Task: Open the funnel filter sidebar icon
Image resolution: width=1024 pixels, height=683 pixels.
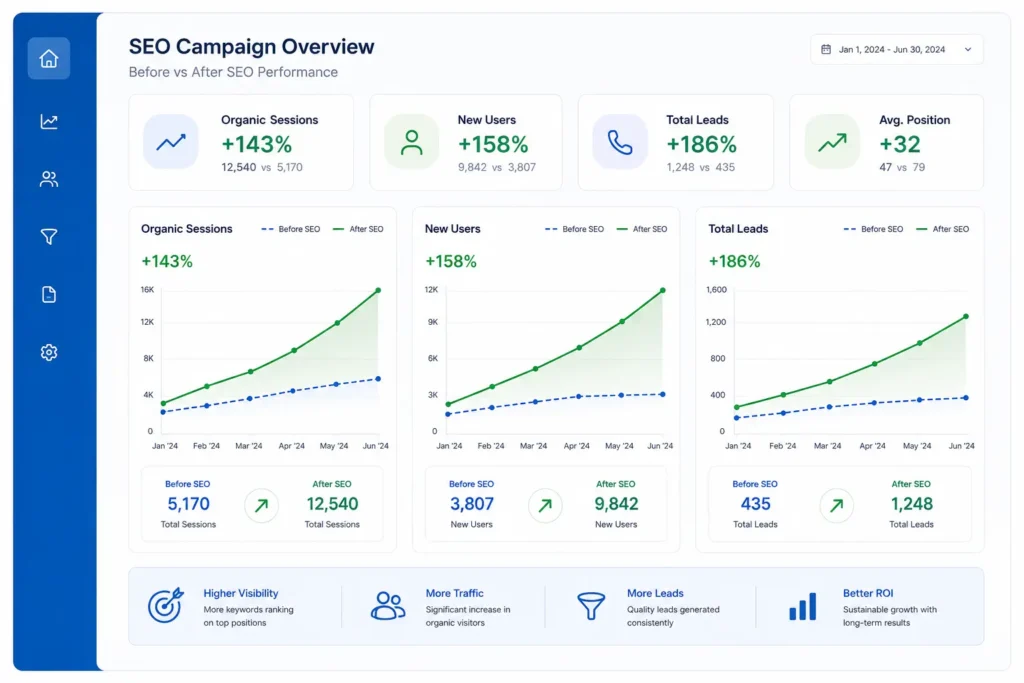Action: point(49,236)
